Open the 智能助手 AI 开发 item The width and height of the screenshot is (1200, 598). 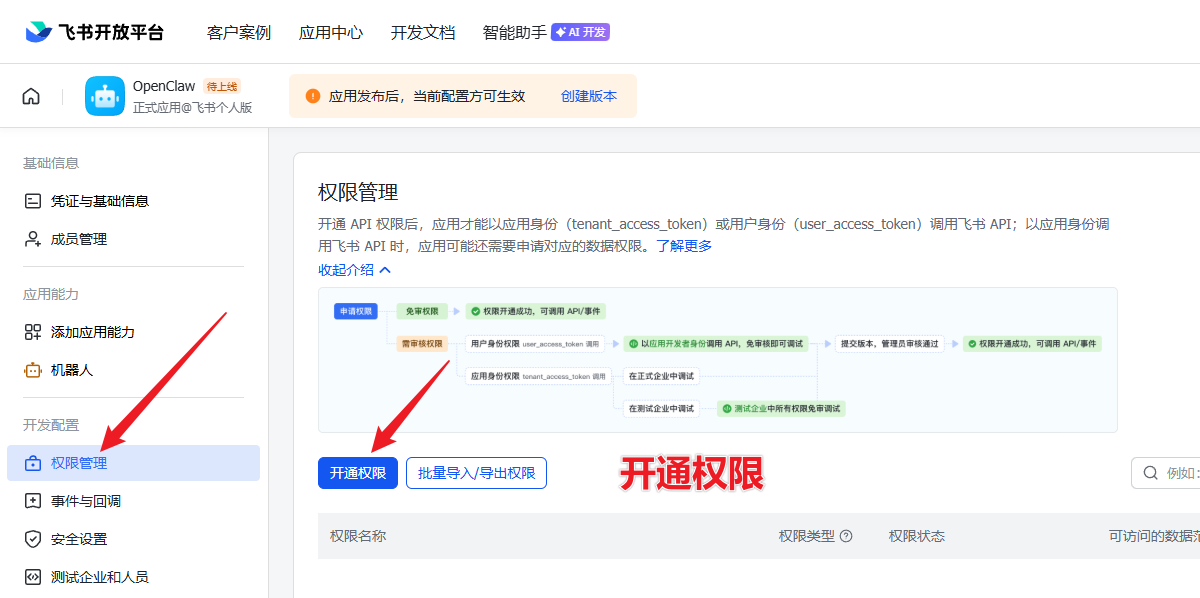[545, 32]
